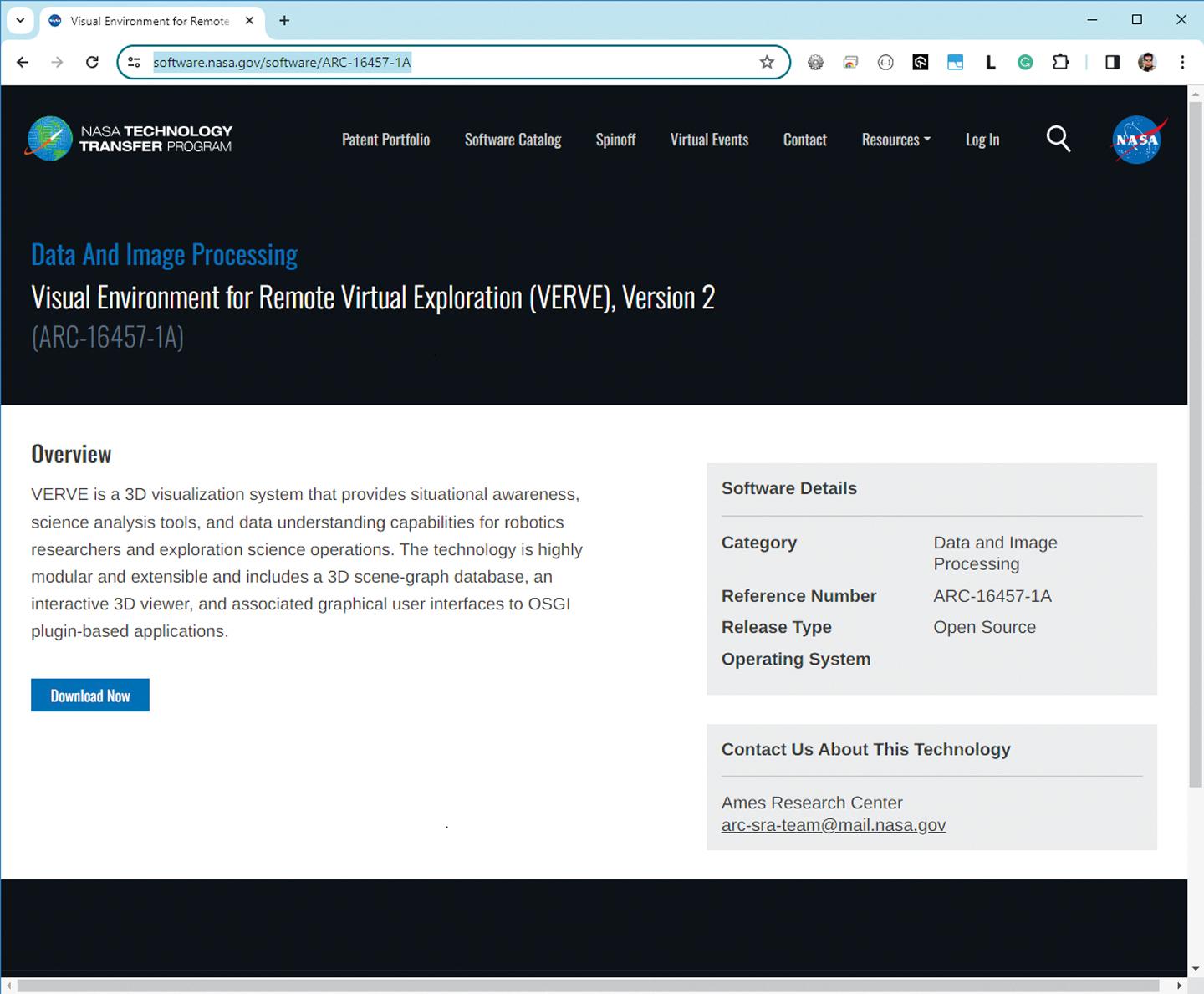Open the Contact page

(x=805, y=140)
